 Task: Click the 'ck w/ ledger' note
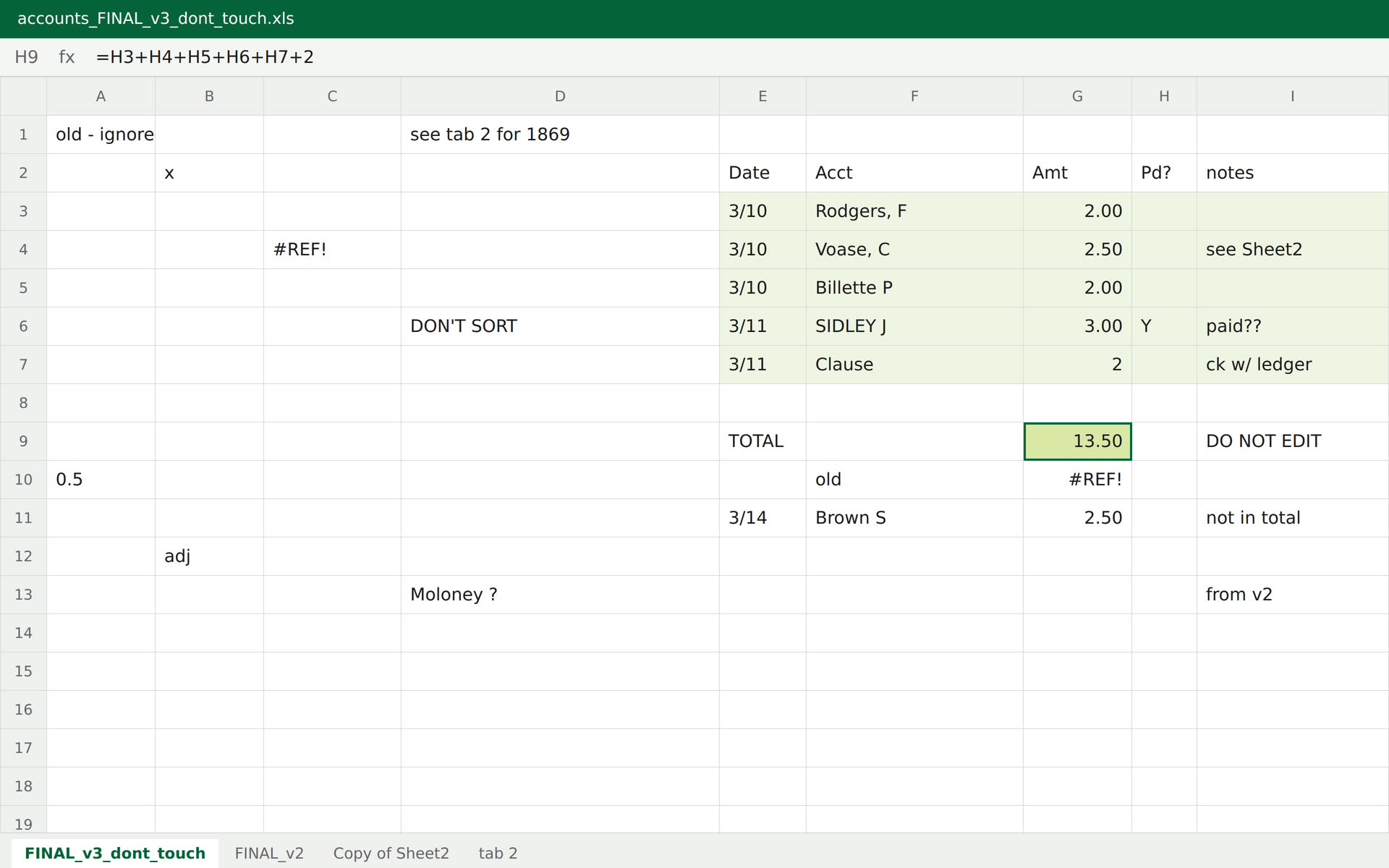click(x=1293, y=365)
